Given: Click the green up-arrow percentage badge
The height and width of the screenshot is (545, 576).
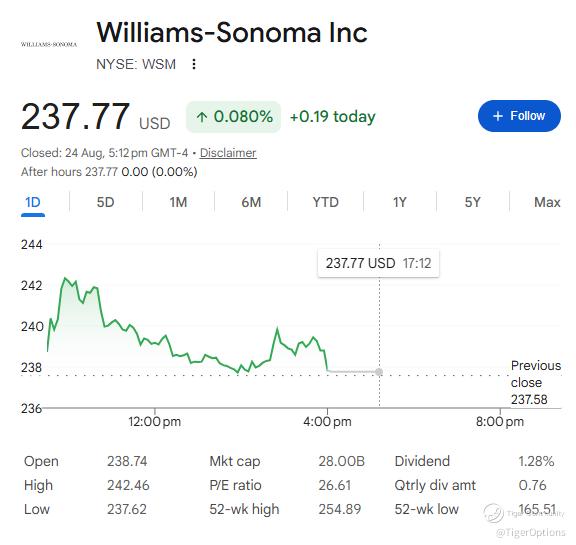Looking at the screenshot, I should point(234,117).
